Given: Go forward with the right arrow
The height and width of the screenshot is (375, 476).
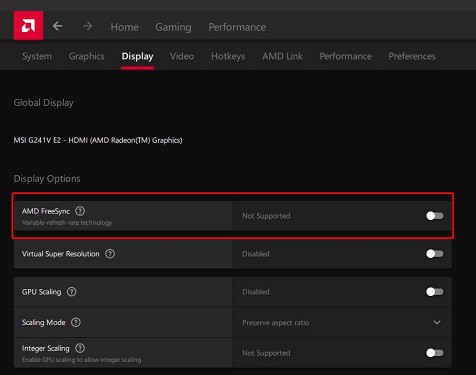Looking at the screenshot, I should coord(87,26).
